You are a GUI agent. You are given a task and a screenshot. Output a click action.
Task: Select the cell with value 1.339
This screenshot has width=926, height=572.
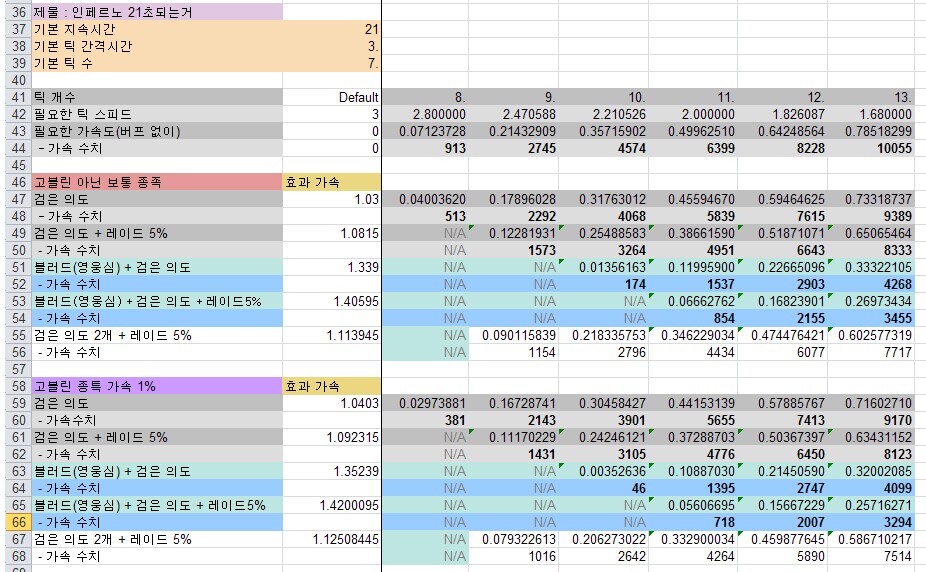coord(332,267)
